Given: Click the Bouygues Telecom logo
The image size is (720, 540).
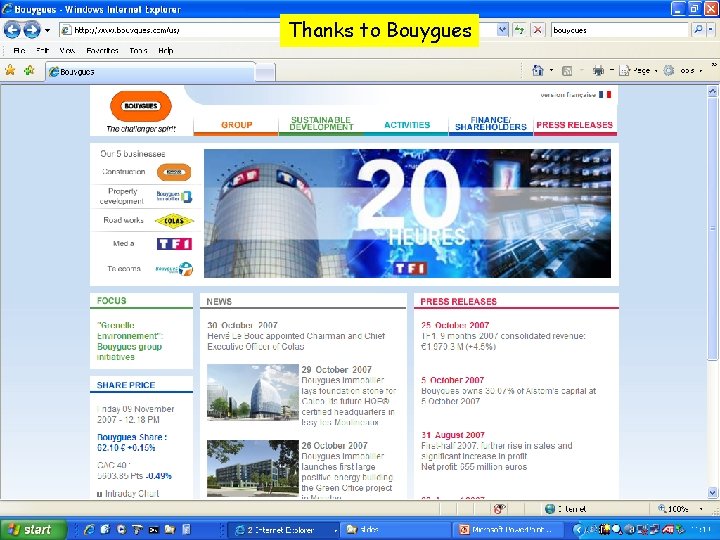Looking at the screenshot, I should (174, 269).
